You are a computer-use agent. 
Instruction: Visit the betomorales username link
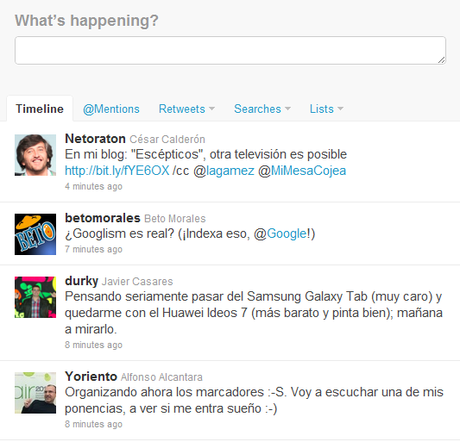[x=102, y=218]
